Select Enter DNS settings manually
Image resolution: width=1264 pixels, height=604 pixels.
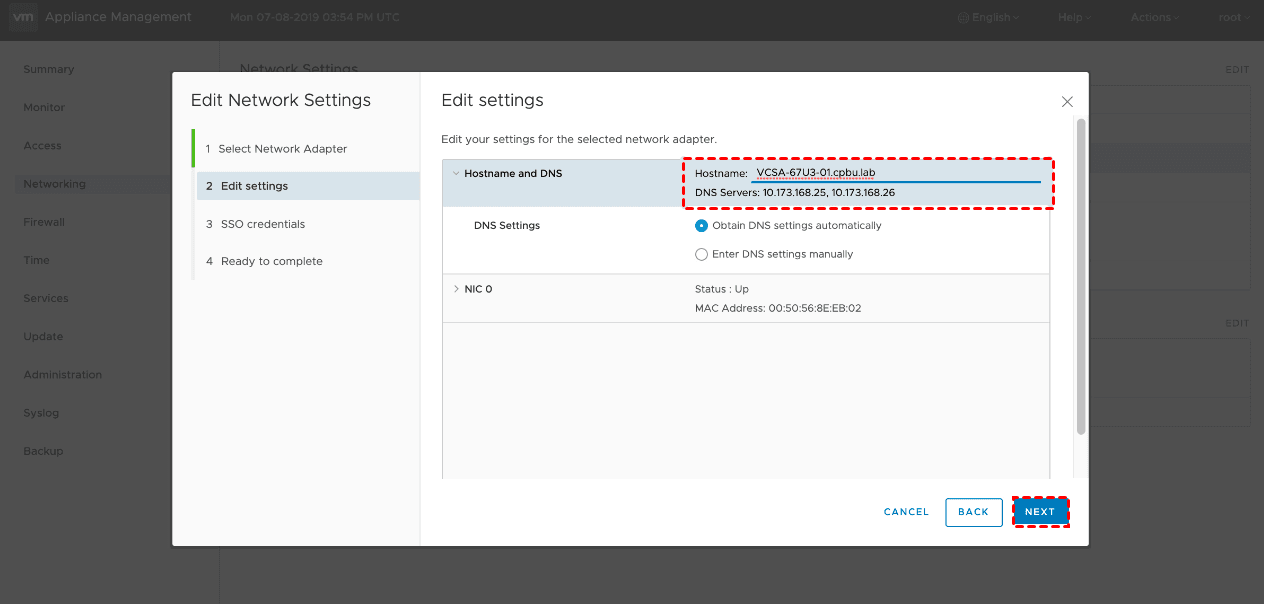pyautogui.click(x=702, y=255)
